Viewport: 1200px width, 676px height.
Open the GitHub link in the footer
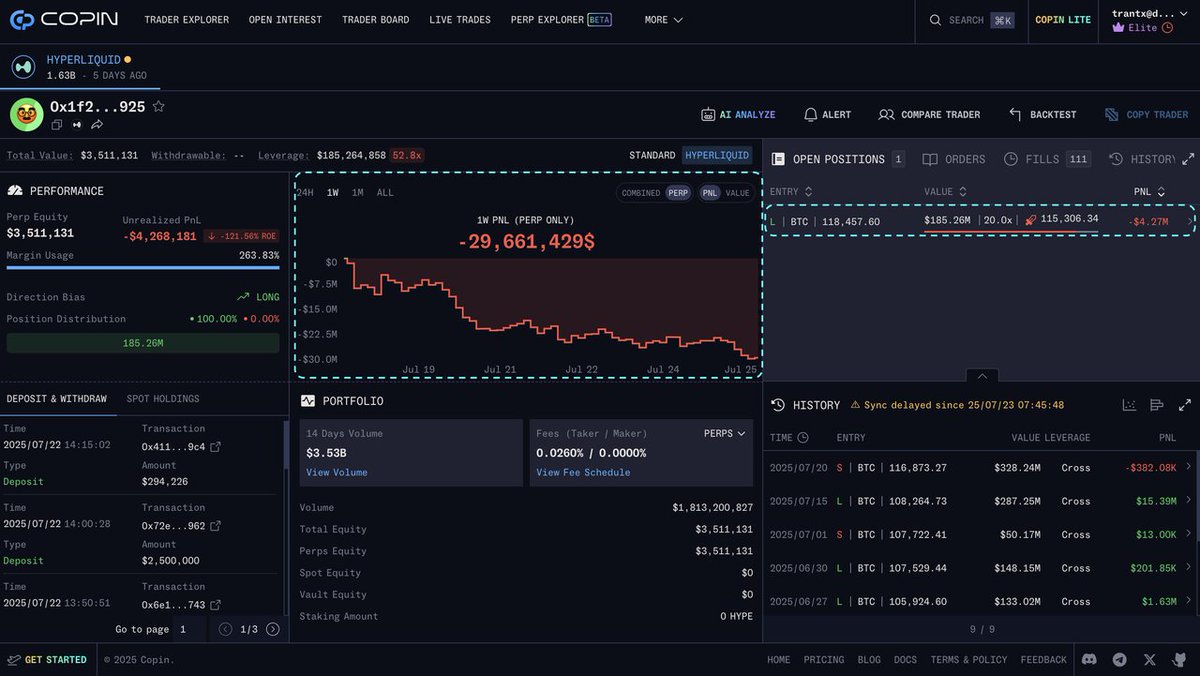pyautogui.click(x=1180, y=659)
